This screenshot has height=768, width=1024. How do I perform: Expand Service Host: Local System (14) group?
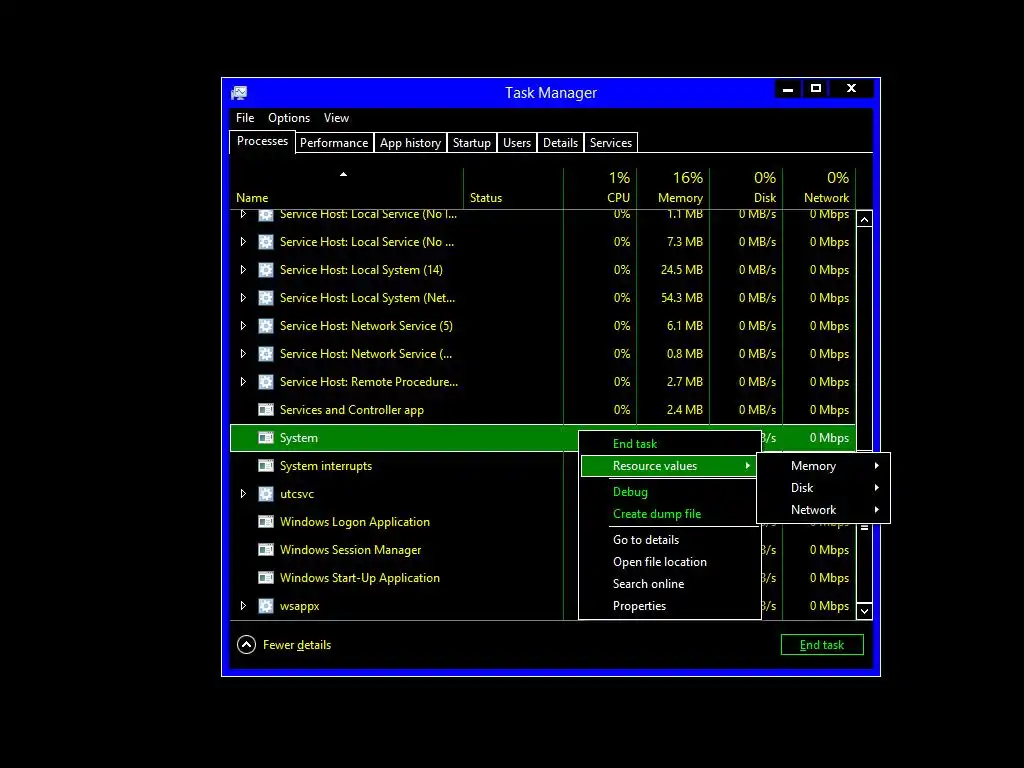pos(243,270)
